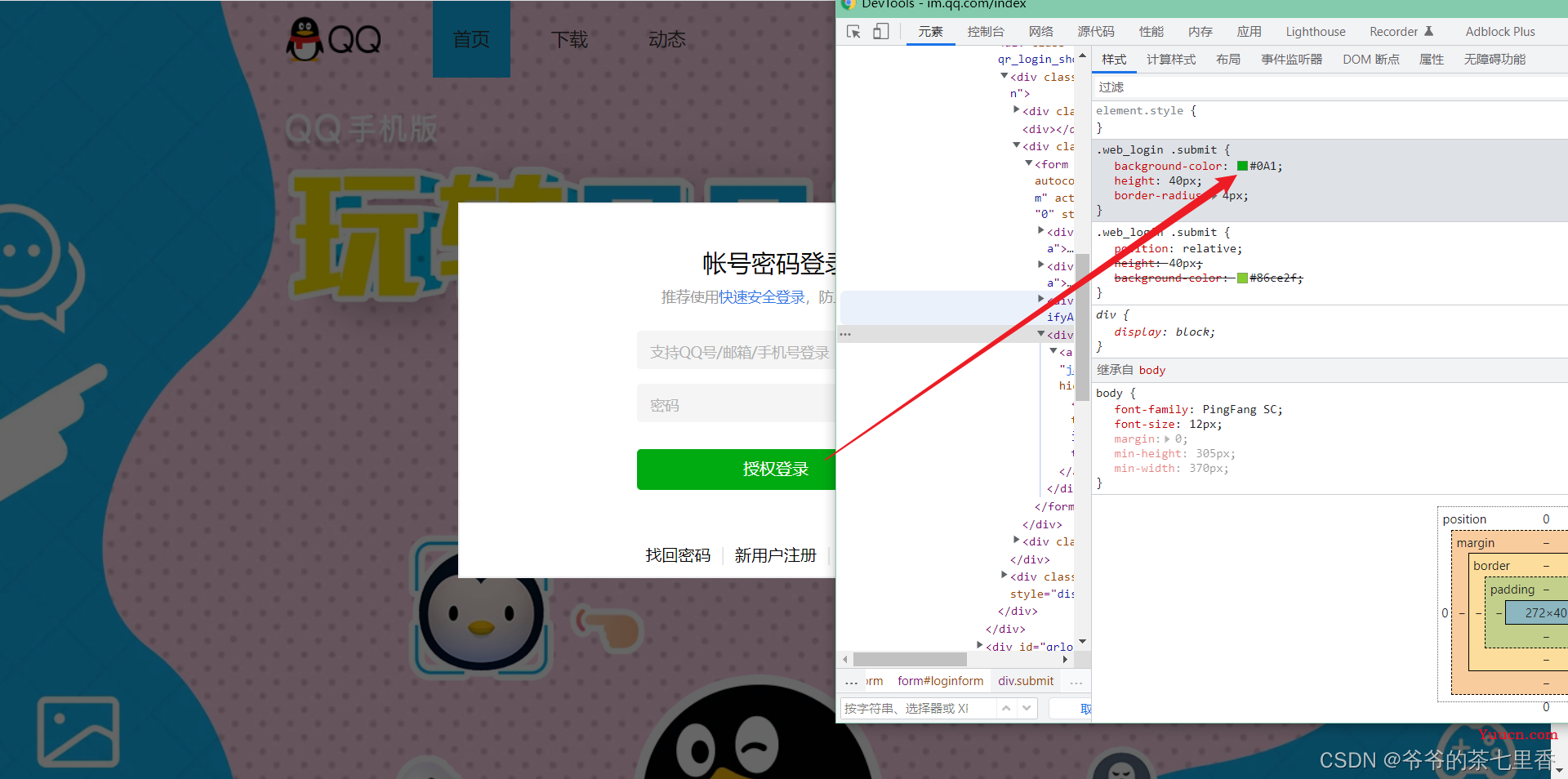
Task: Focus the 过滤 styles filter box
Action: [1330, 87]
